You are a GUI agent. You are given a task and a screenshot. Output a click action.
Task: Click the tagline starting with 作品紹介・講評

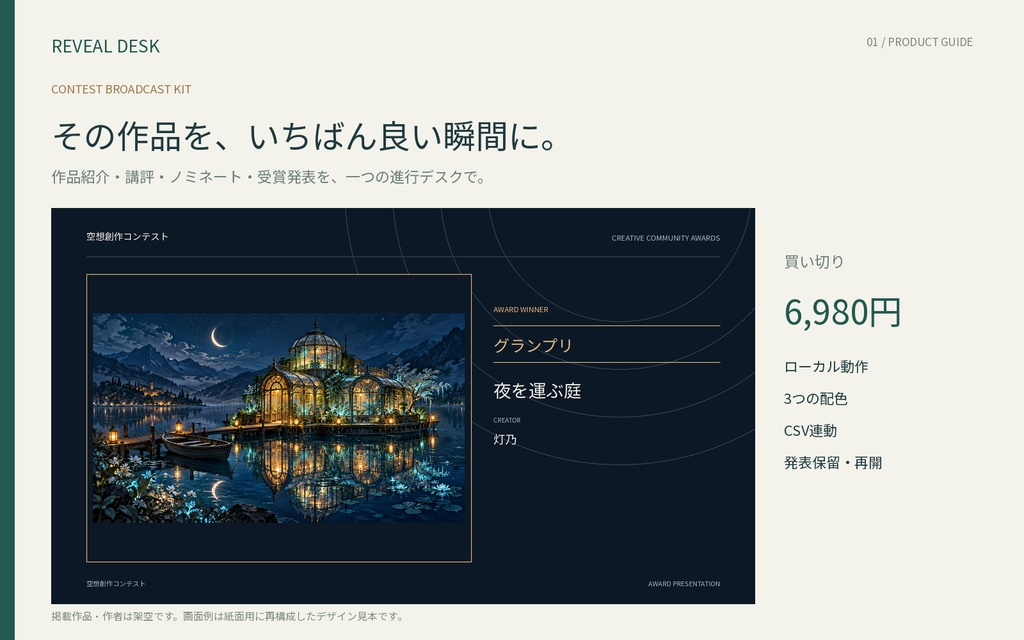268,177
